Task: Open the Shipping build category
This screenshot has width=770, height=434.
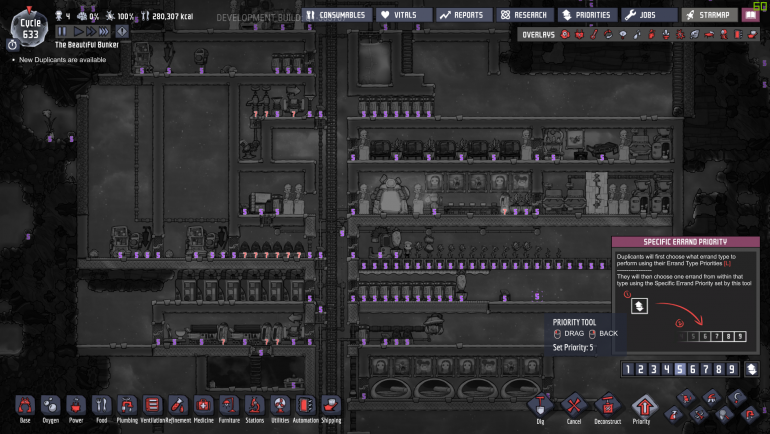Action: click(331, 409)
